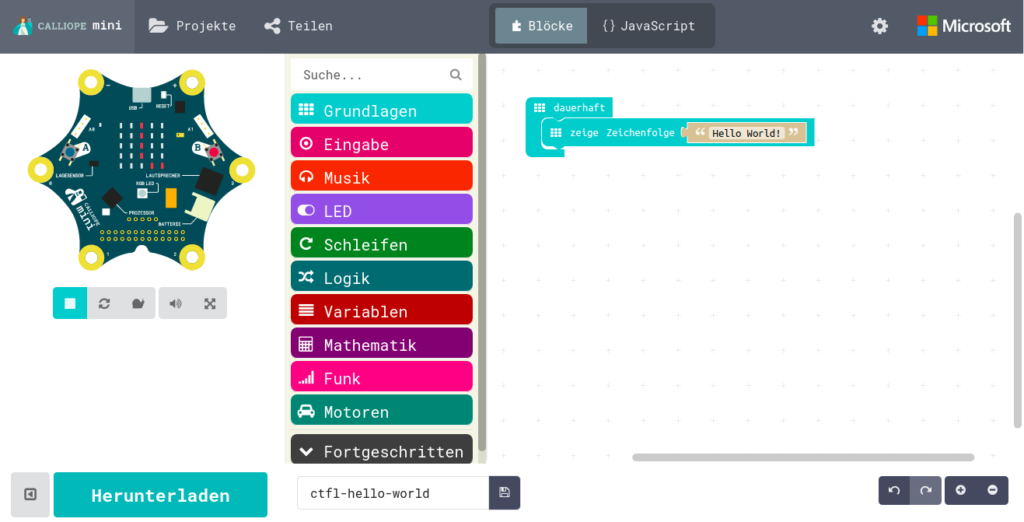Open the Projekte menu
Image resolution: width=1024 pixels, height=522 pixels.
pos(193,26)
